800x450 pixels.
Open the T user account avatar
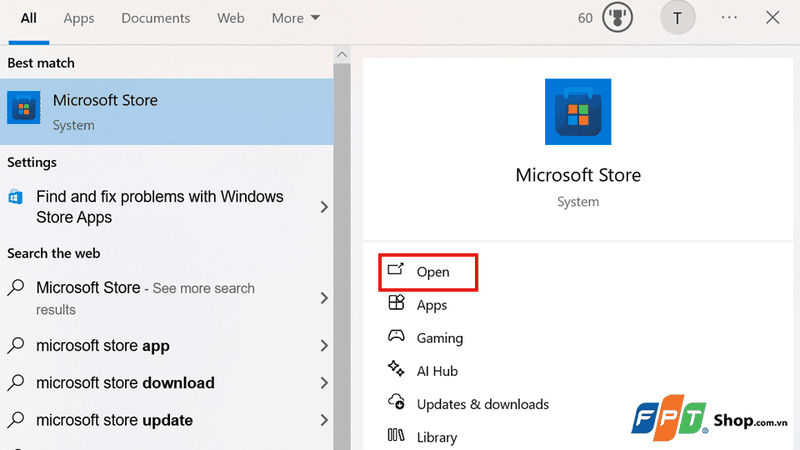(677, 18)
